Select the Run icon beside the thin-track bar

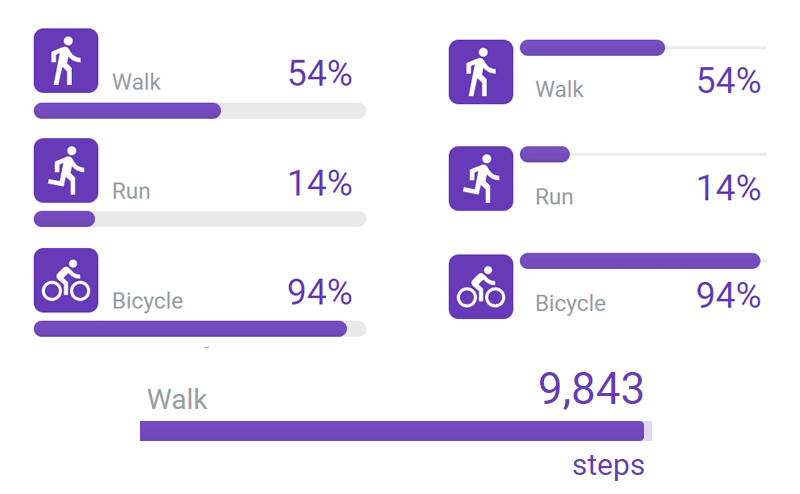(x=481, y=179)
